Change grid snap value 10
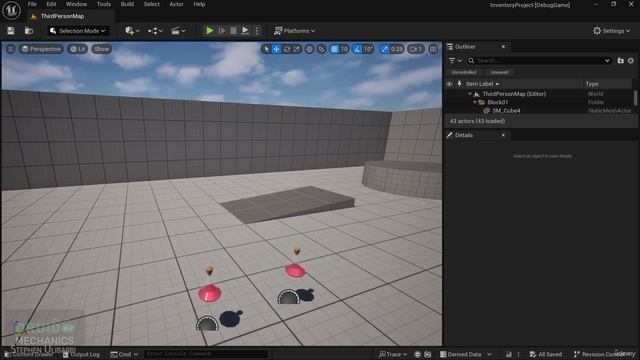 [344, 49]
